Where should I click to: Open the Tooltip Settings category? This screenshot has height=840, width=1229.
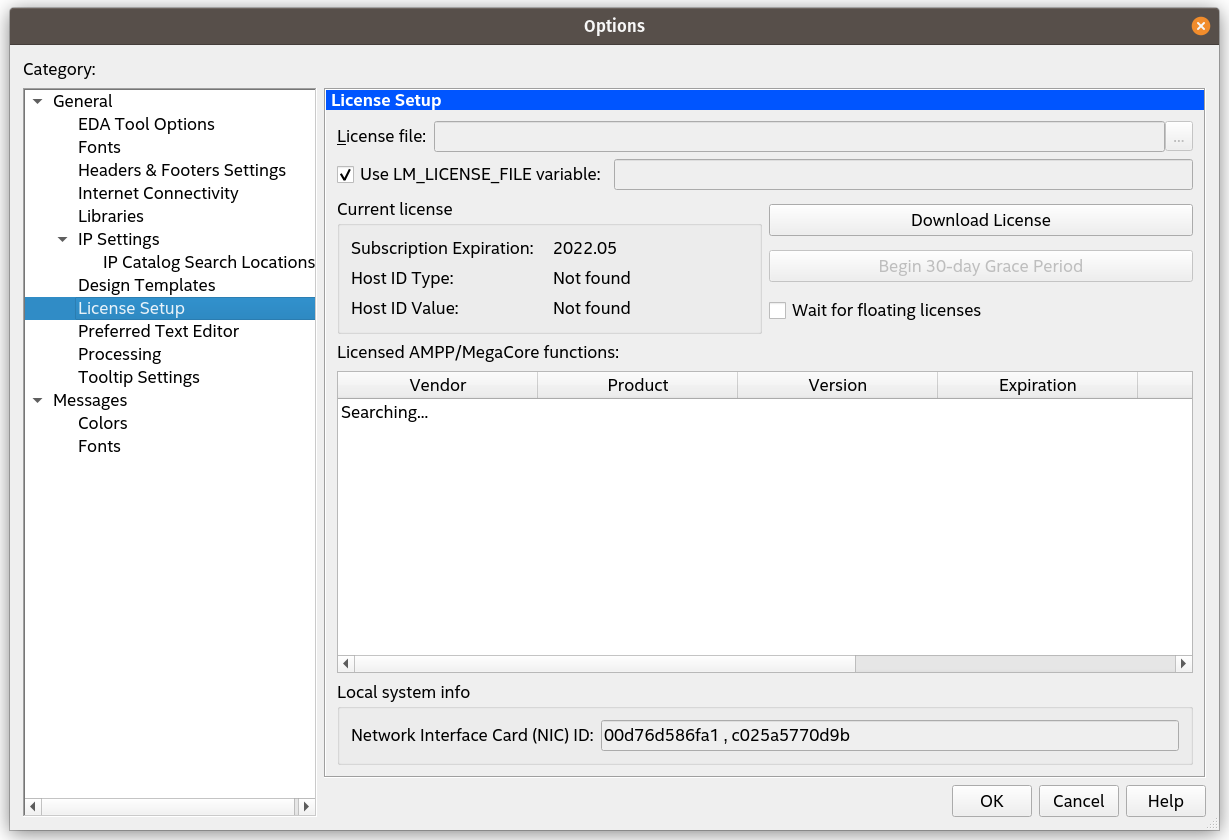139,377
